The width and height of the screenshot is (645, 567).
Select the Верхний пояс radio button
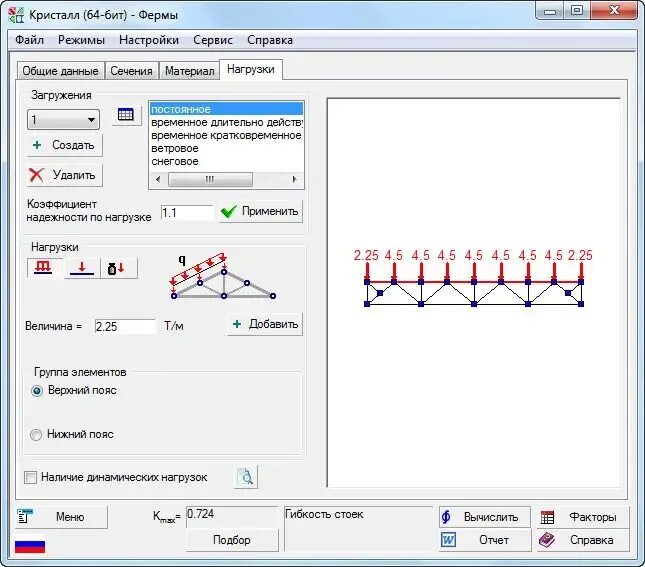(37, 390)
